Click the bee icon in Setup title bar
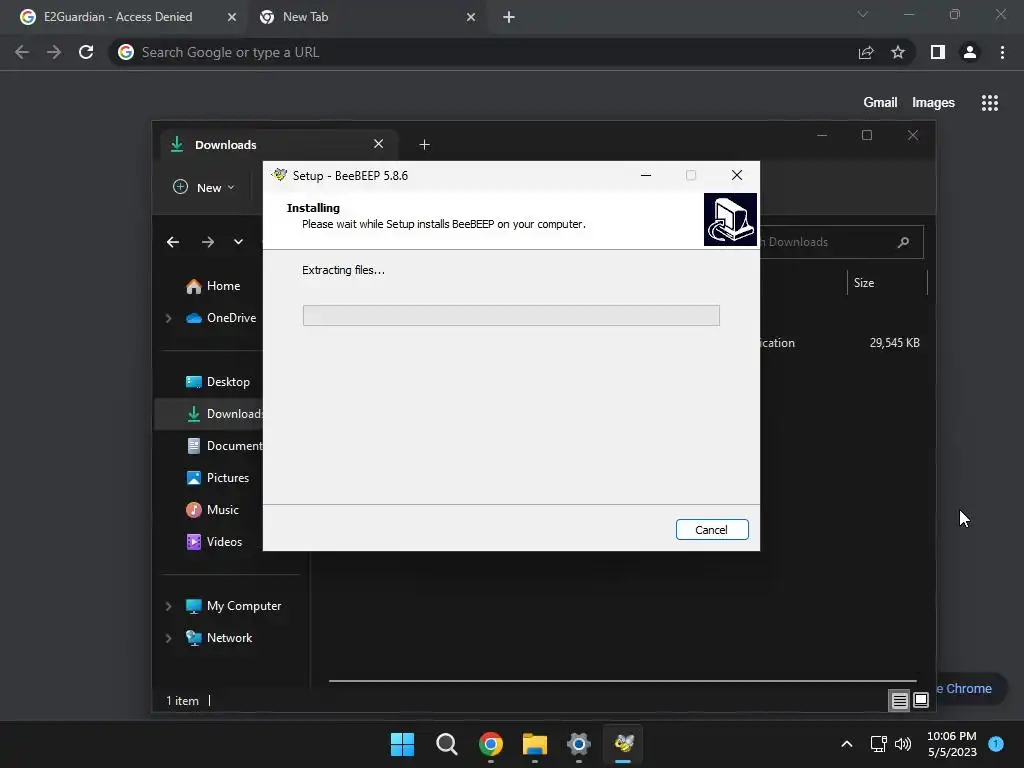 click(x=280, y=175)
